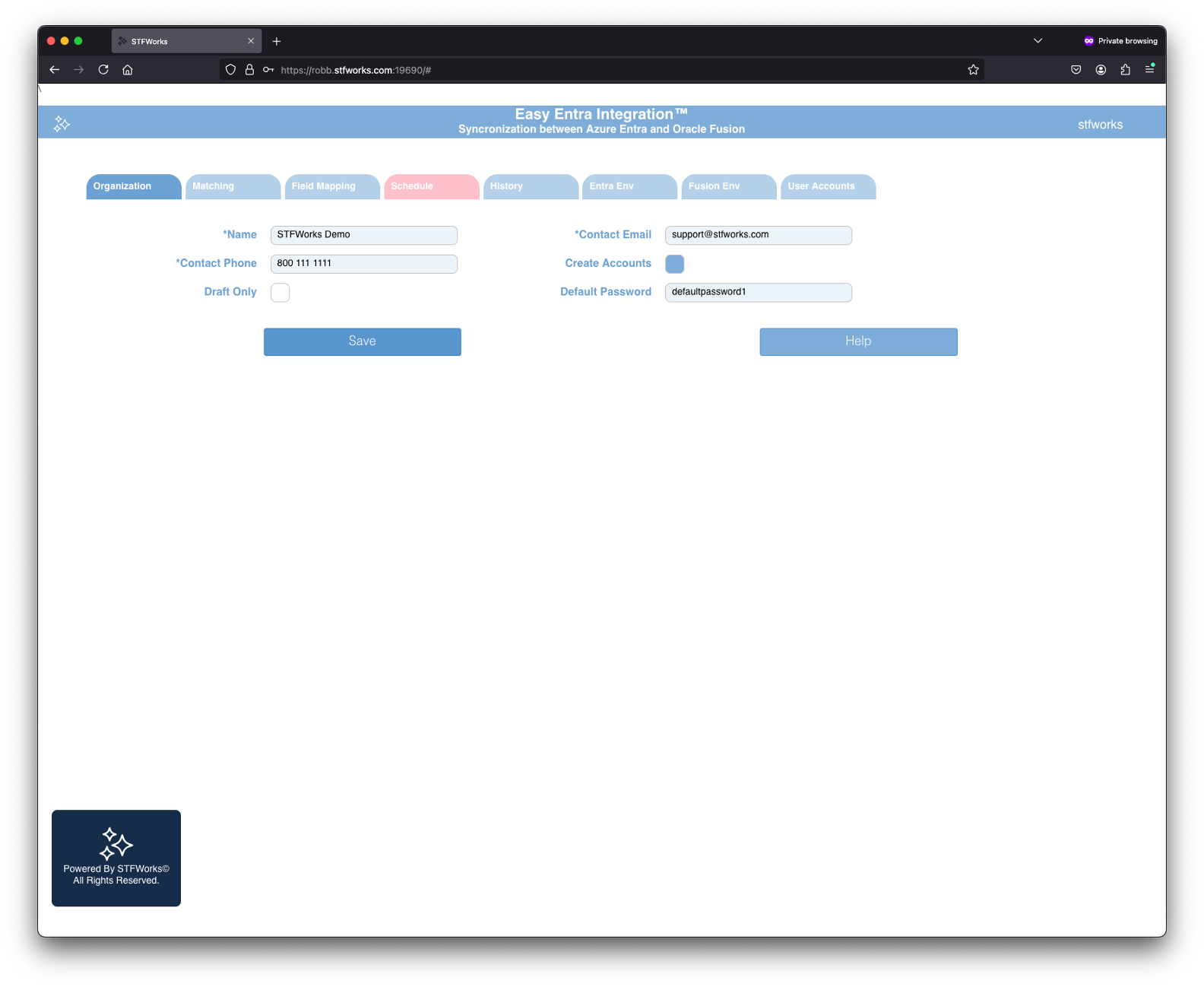Go to browser home page icon
Viewport: 1204px width, 987px height.
click(128, 70)
